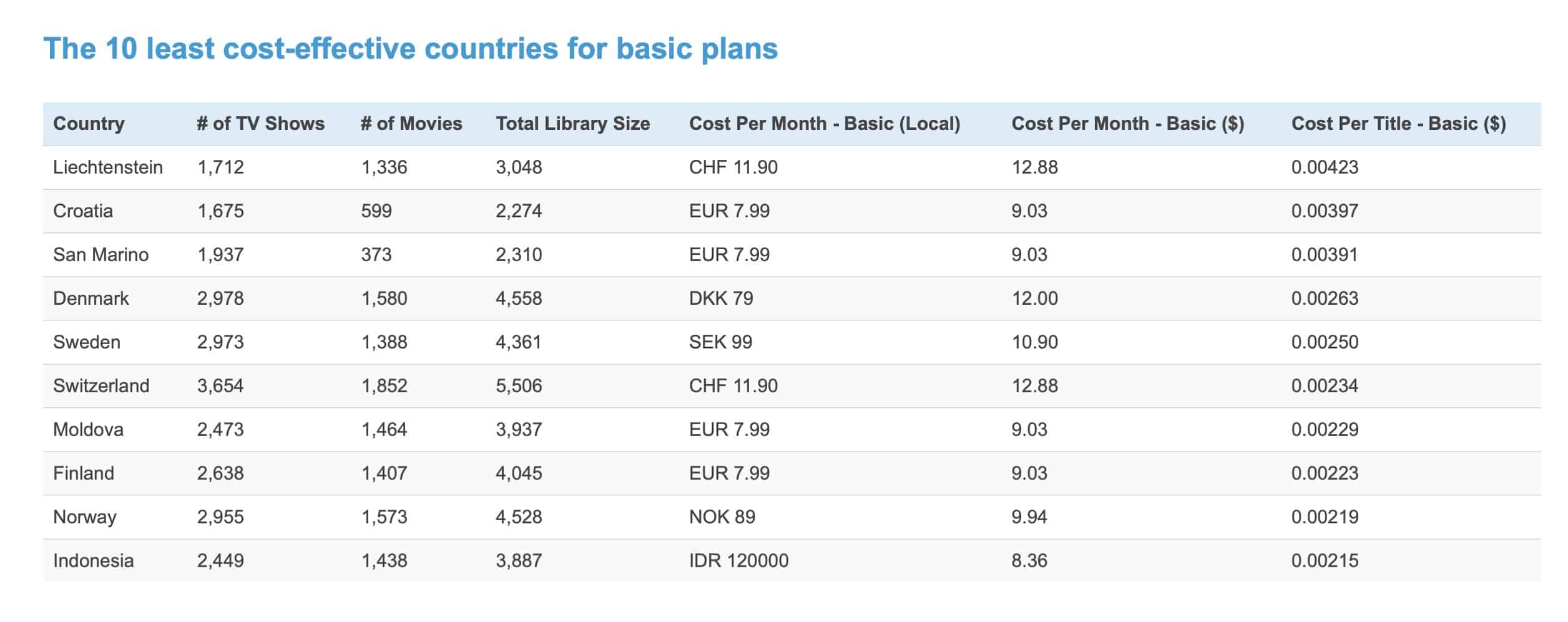
Task: Select the San Marino country cell
Action: point(100,255)
